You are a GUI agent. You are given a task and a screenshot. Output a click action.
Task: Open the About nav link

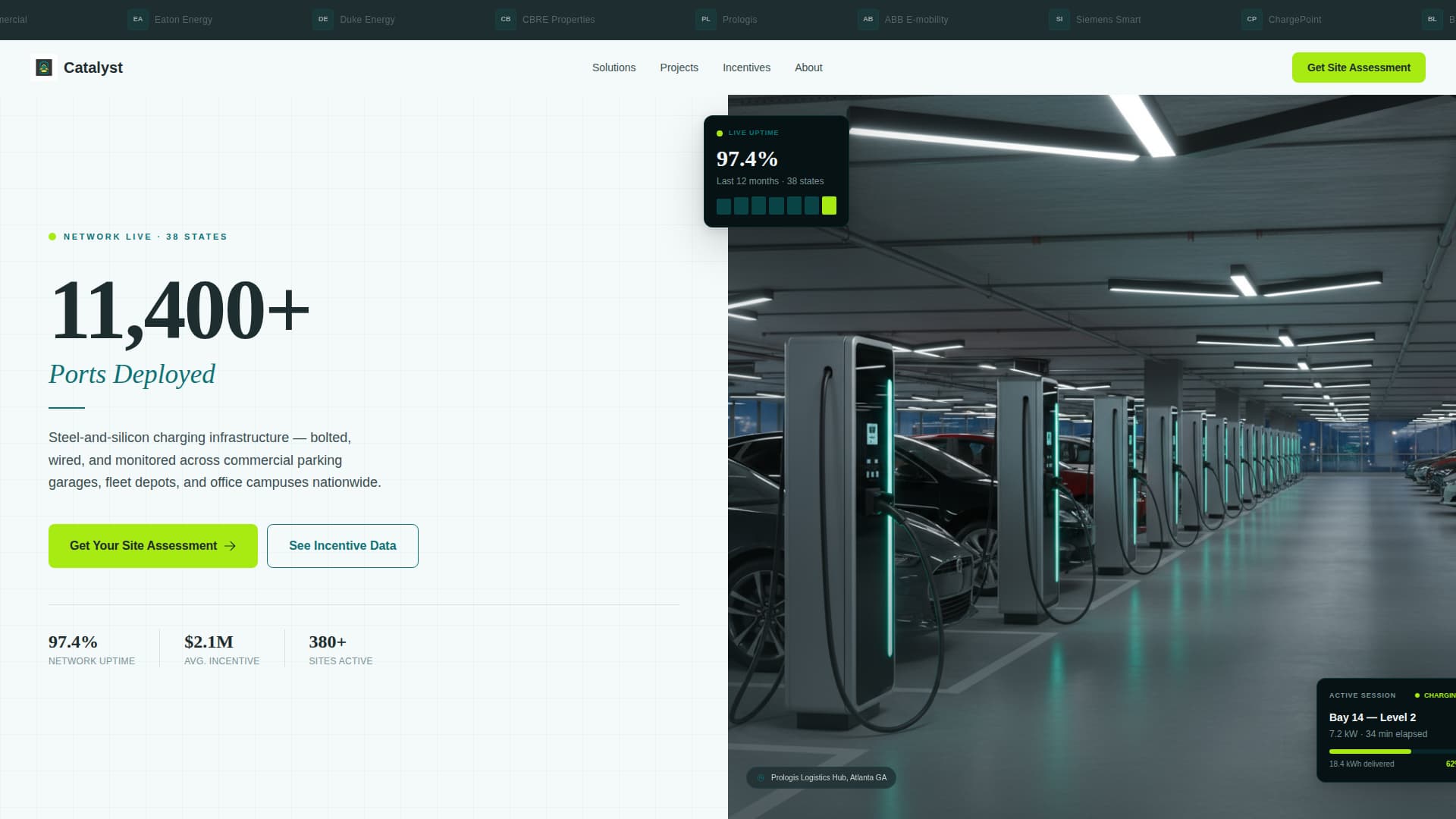tap(808, 67)
